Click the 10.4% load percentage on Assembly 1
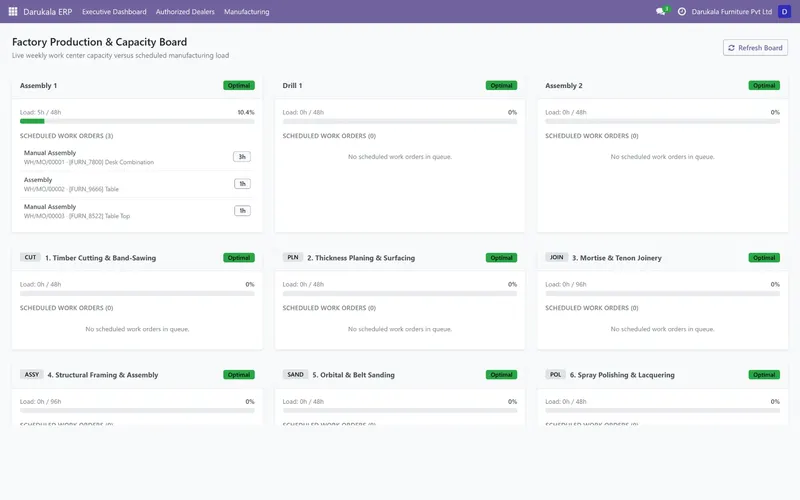This screenshot has height=500, width=800. click(246, 112)
